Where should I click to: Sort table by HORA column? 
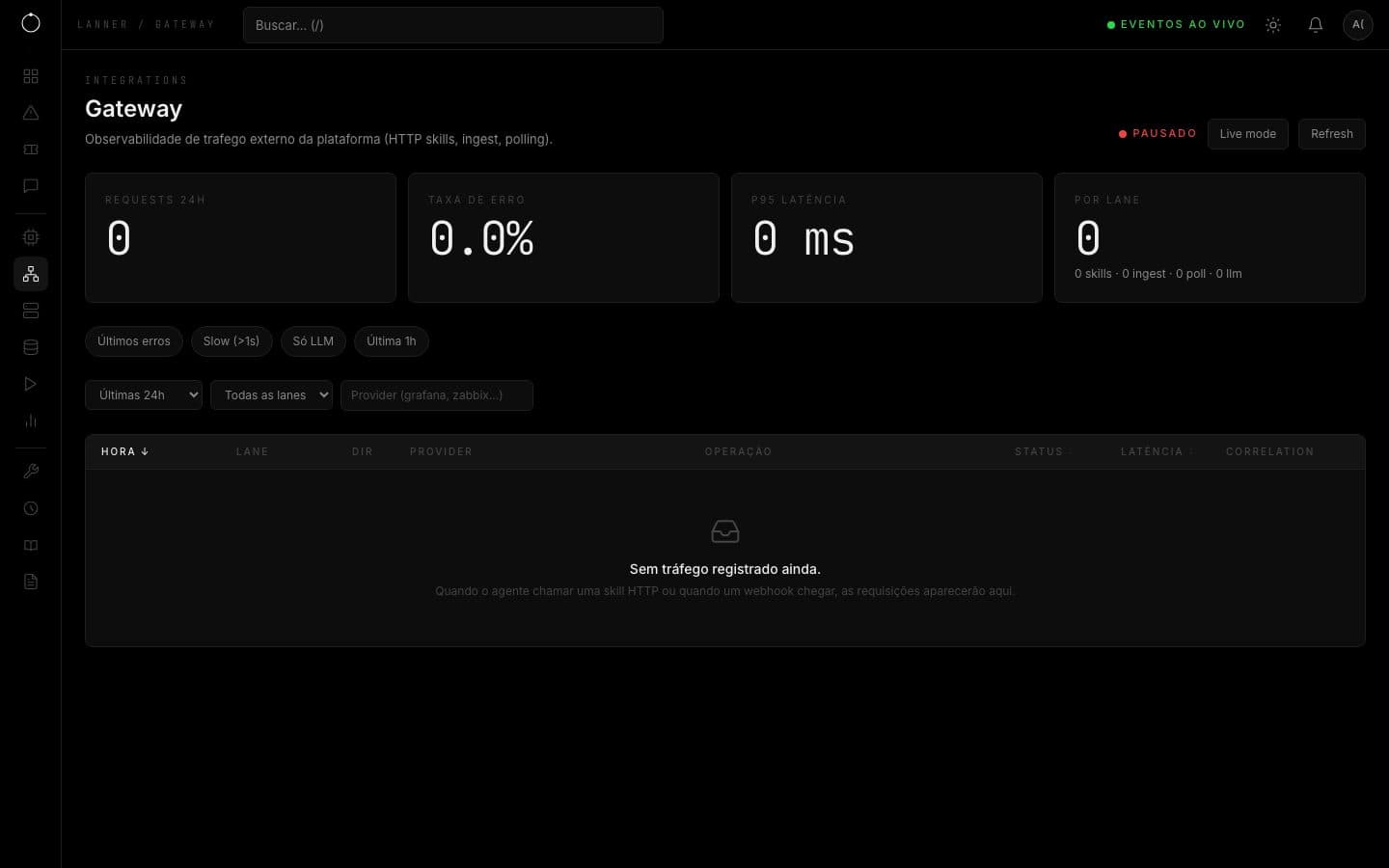pyautogui.click(x=124, y=451)
